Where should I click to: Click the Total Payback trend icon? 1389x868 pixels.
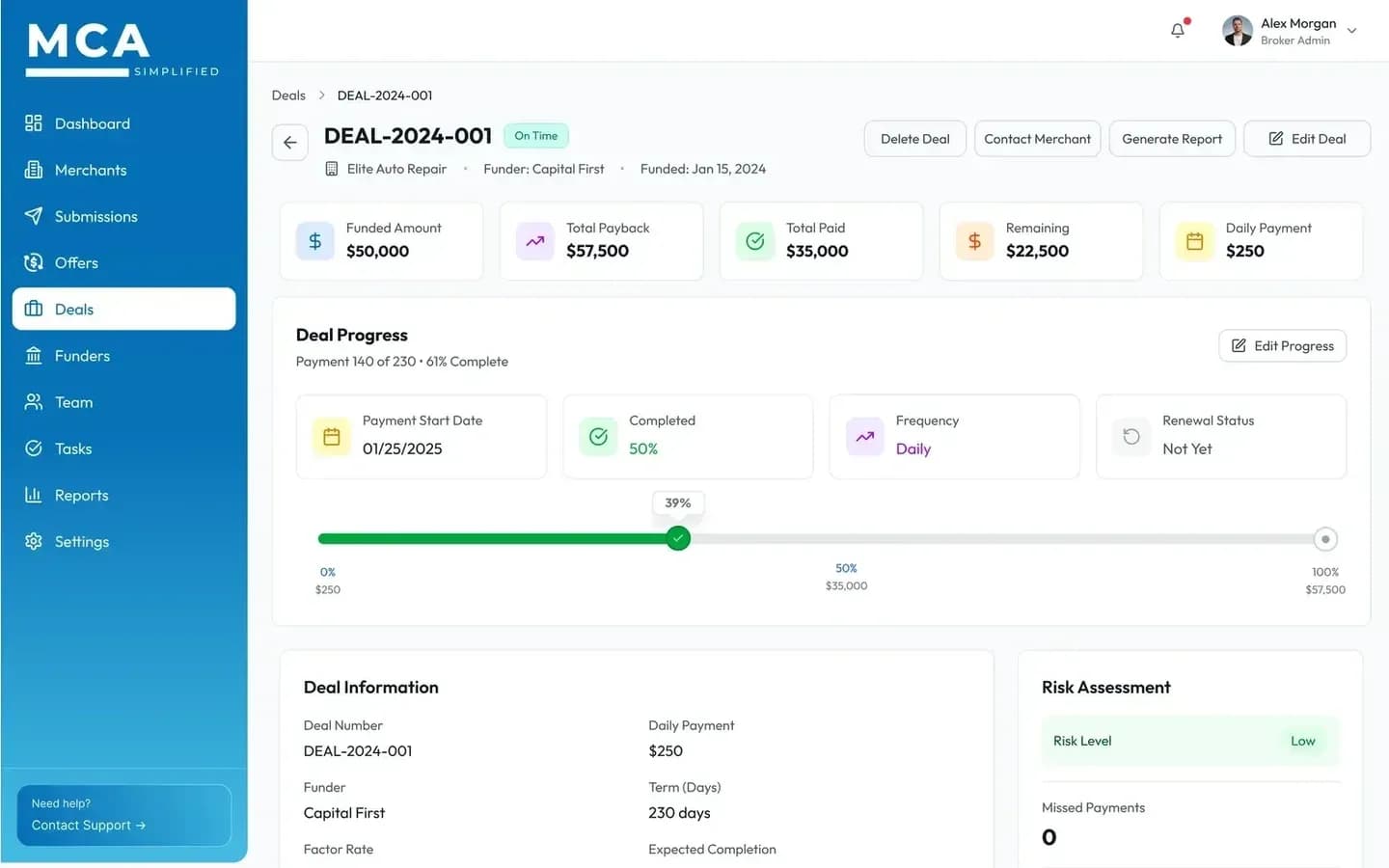point(535,241)
